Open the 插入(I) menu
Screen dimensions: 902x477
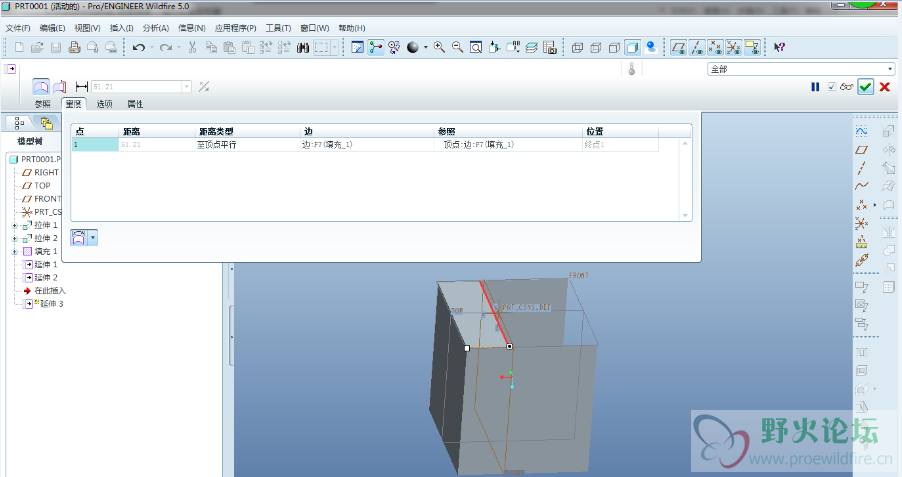[x=121, y=28]
